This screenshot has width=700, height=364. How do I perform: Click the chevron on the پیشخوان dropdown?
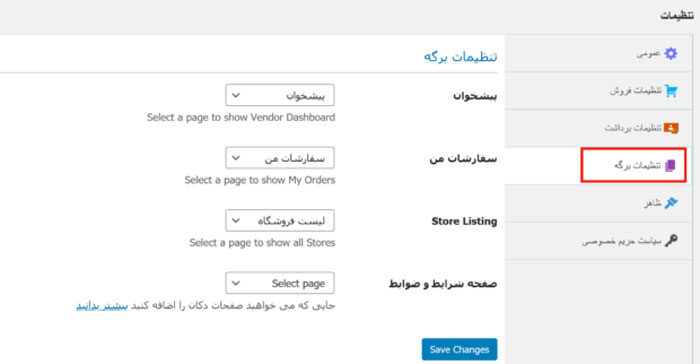[236, 95]
